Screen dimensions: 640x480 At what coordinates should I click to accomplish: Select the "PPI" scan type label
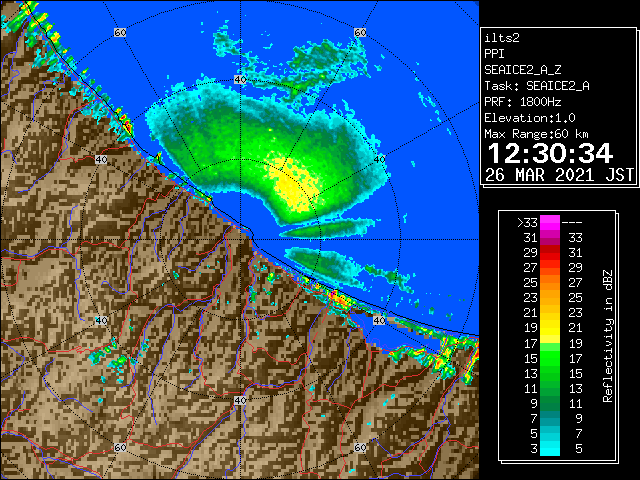(494, 54)
